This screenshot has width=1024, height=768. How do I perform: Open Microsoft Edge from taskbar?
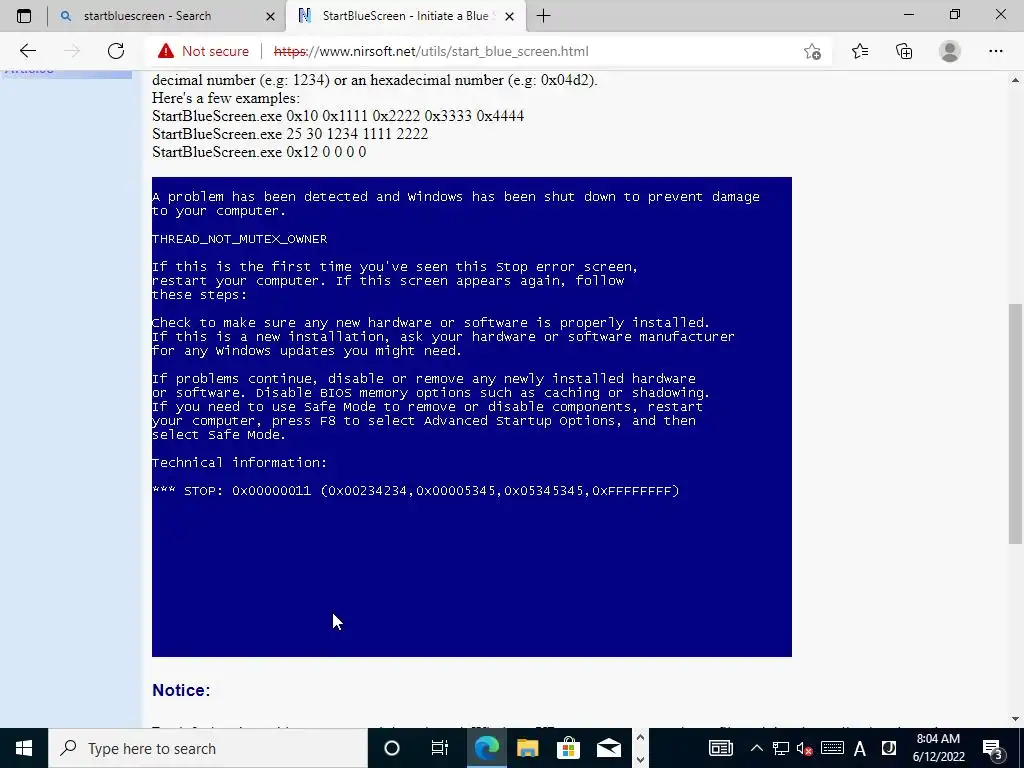pyautogui.click(x=486, y=748)
